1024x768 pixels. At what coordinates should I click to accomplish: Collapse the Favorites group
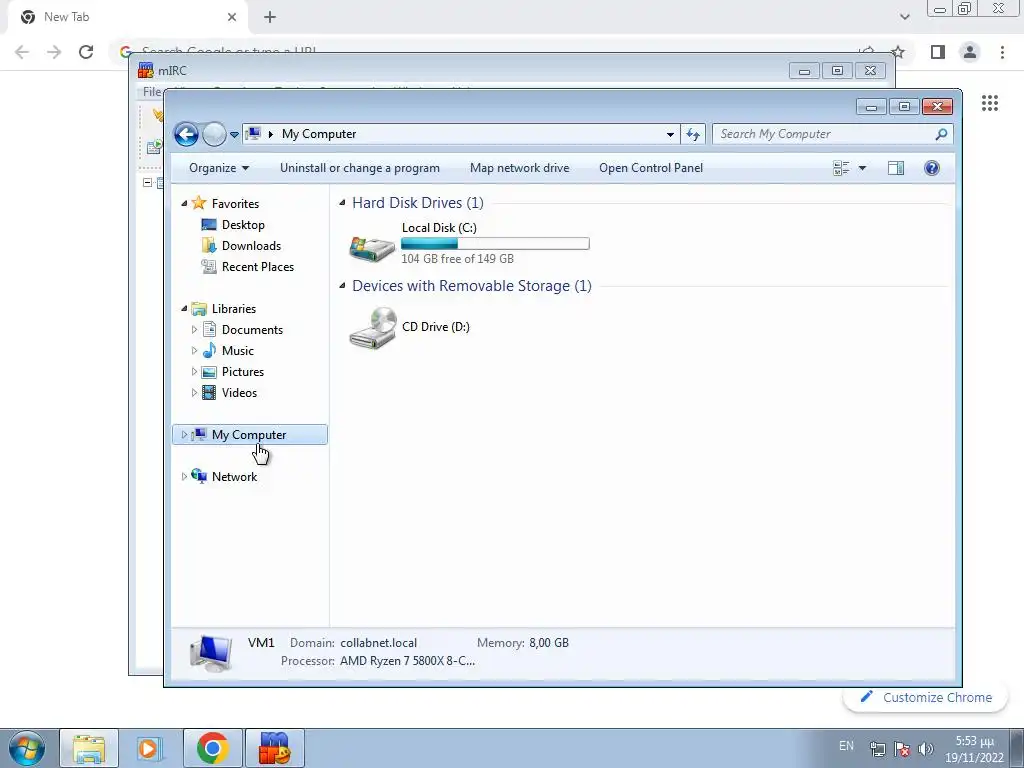coord(184,204)
